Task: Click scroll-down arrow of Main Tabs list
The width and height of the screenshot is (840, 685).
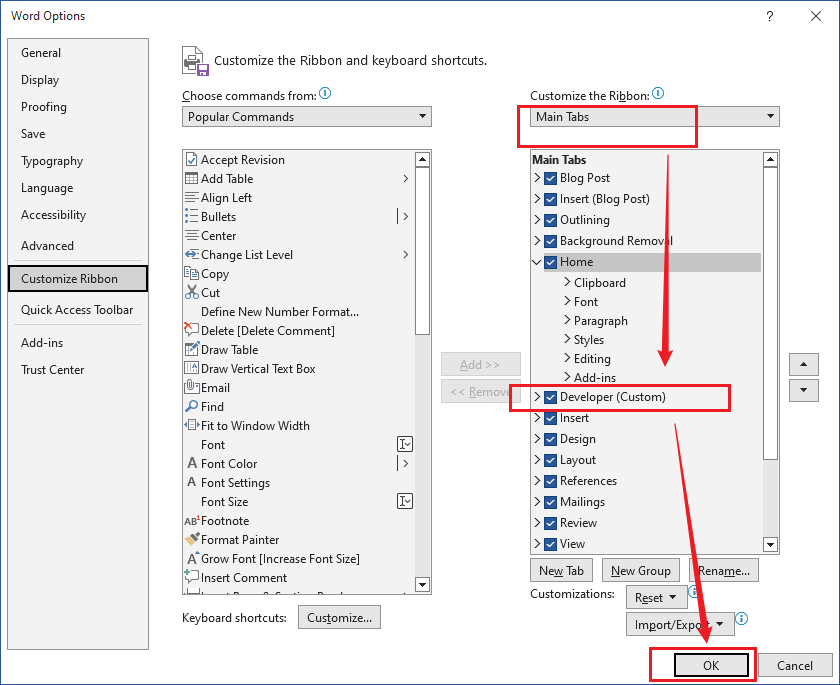Action: click(770, 545)
